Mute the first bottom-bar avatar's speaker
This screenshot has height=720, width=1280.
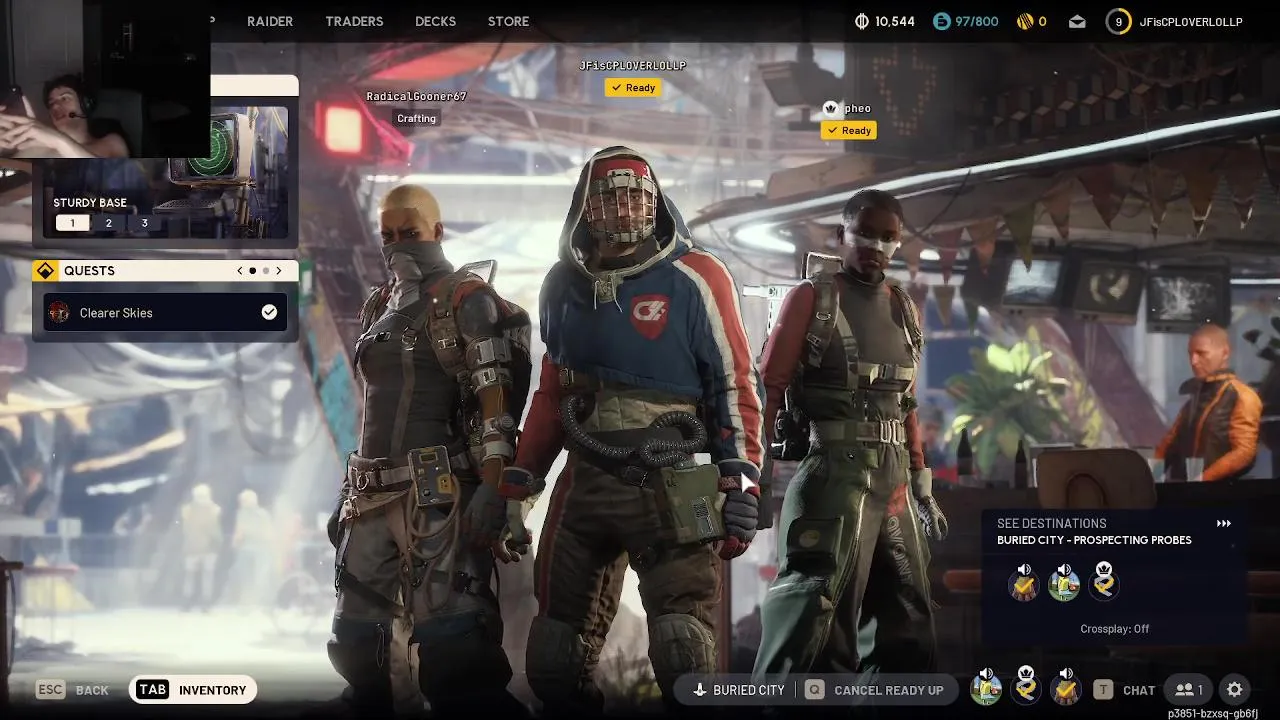coord(986,674)
